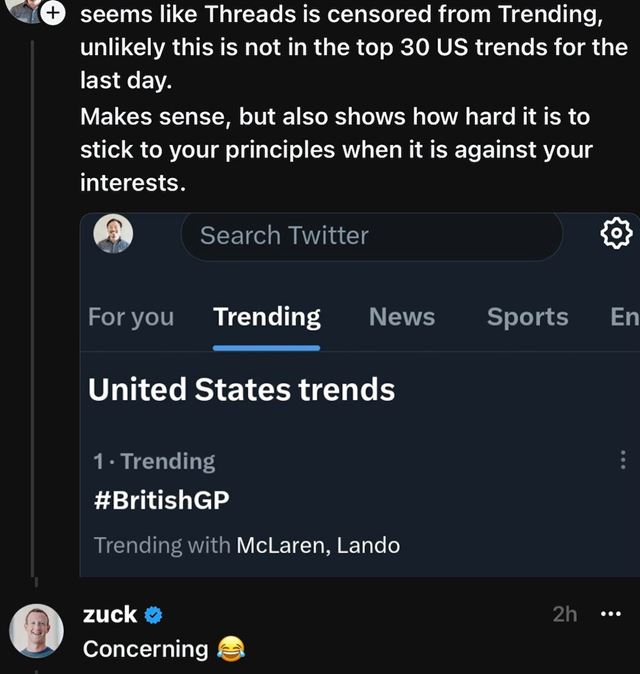Tap the Concerning reply text

[145, 649]
